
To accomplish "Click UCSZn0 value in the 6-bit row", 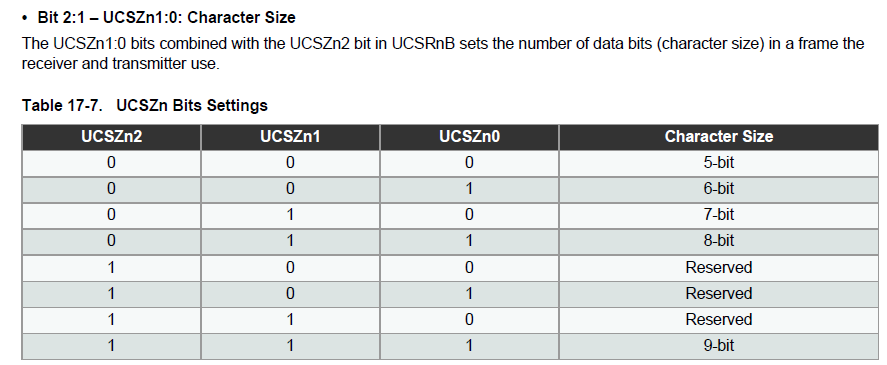I will pyautogui.click(x=470, y=189).
